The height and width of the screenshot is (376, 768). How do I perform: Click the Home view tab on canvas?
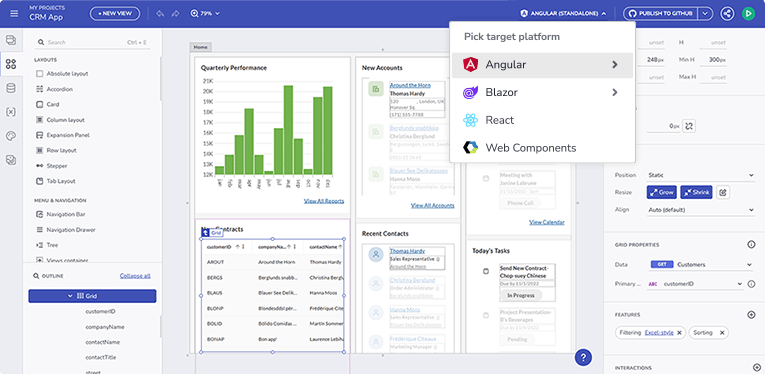point(200,47)
